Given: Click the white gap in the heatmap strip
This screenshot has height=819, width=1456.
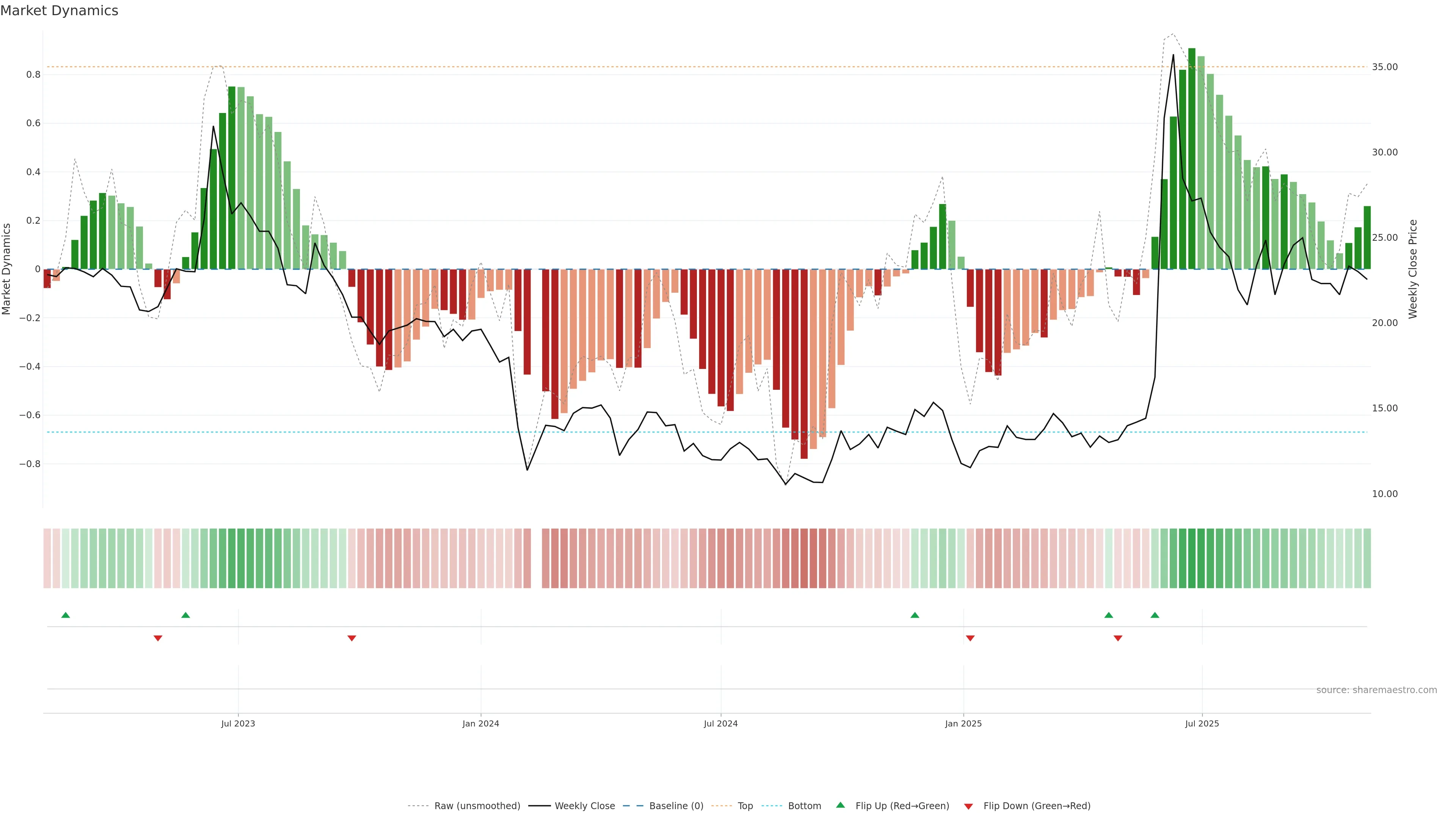Looking at the screenshot, I should (x=537, y=558).
